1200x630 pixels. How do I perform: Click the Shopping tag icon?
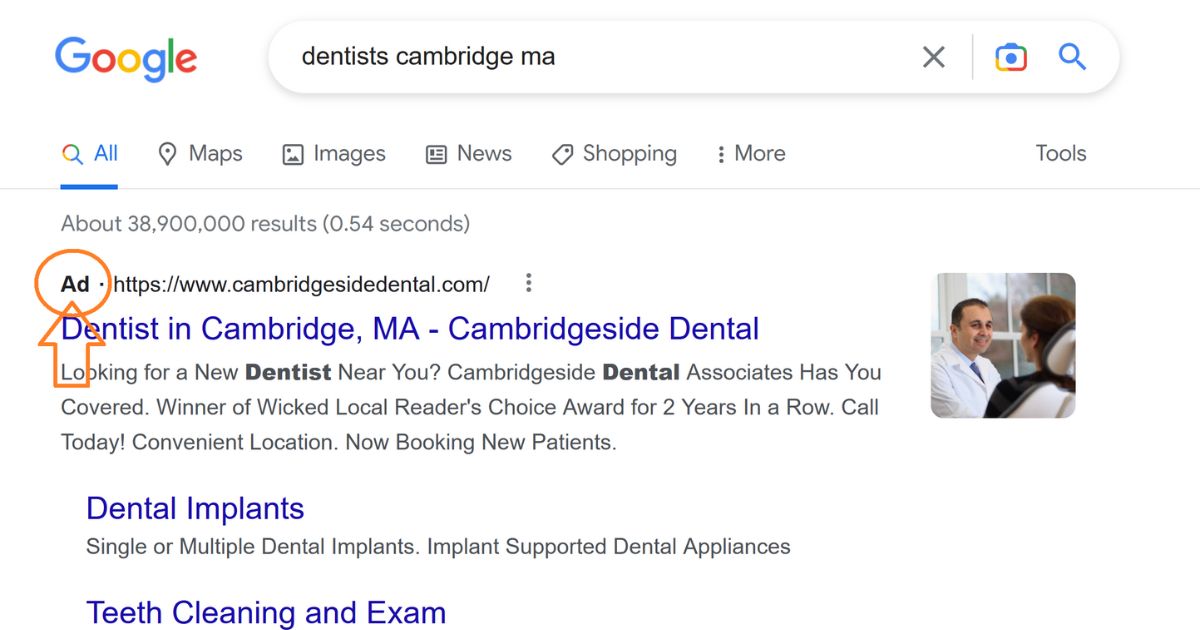click(x=563, y=154)
